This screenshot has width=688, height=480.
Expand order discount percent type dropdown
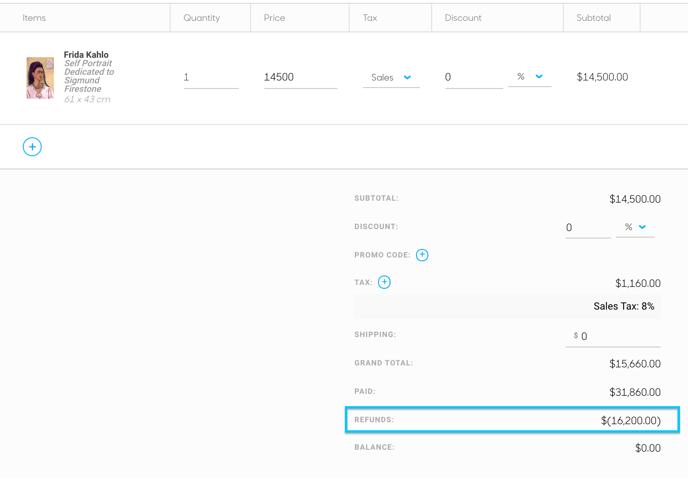(x=635, y=227)
